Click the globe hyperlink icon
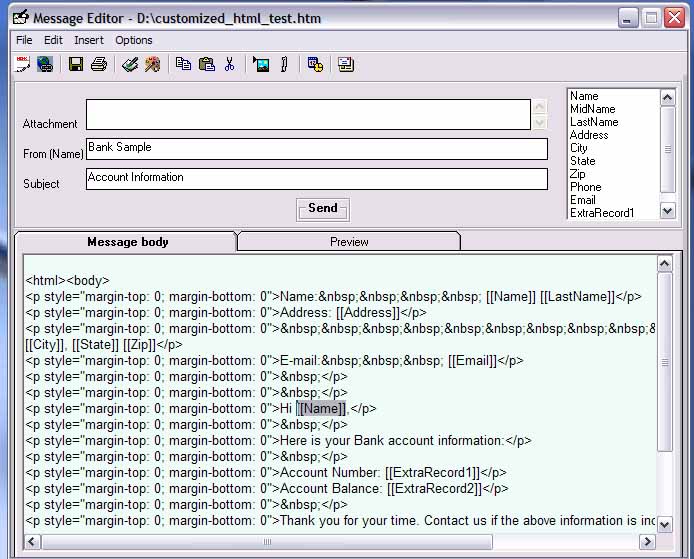 45,65
